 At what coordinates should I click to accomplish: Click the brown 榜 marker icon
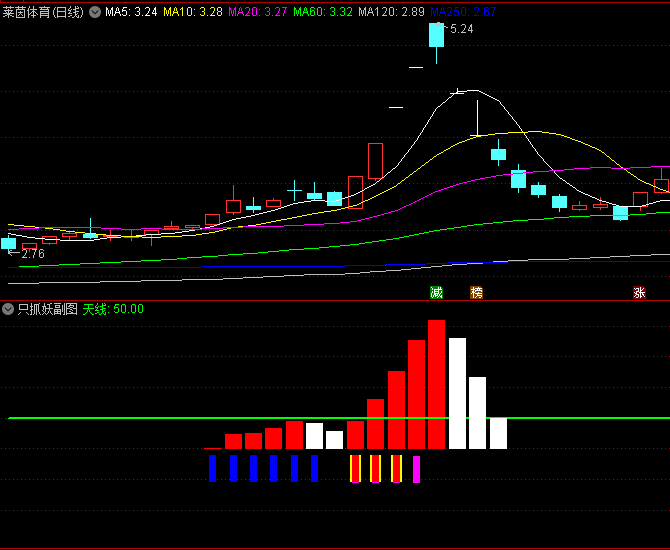[x=476, y=293]
